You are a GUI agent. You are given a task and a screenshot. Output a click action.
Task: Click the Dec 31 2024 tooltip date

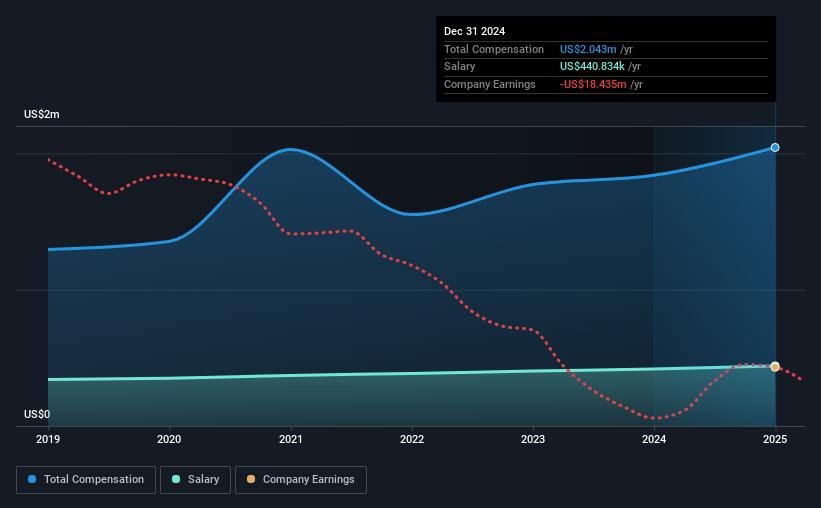point(474,31)
